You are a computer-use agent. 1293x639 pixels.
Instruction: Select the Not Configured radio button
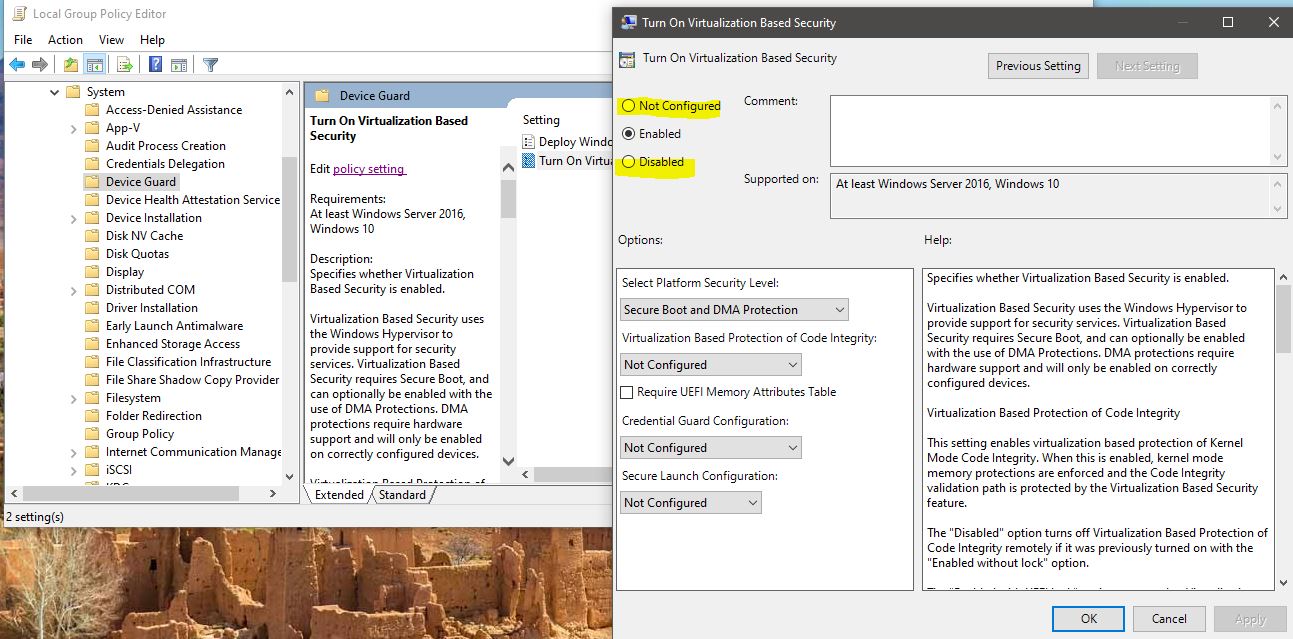pyautogui.click(x=628, y=105)
